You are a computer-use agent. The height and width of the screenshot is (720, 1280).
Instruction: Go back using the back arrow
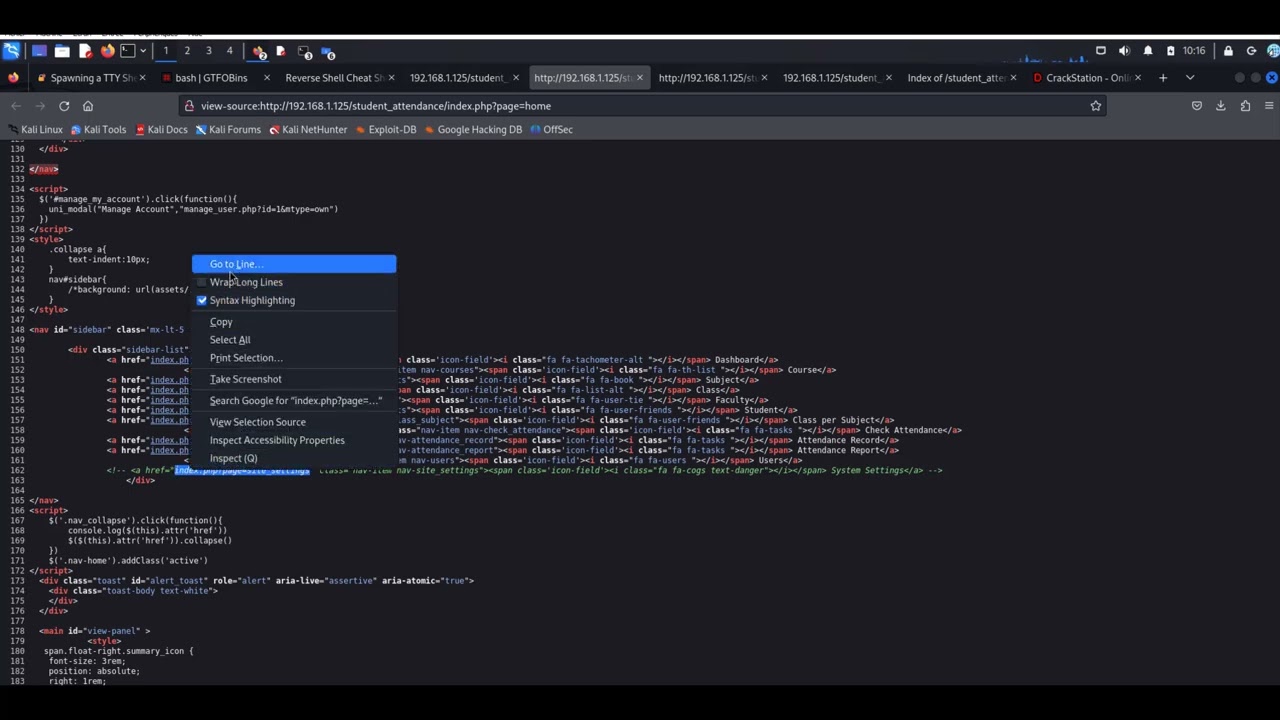click(x=16, y=106)
